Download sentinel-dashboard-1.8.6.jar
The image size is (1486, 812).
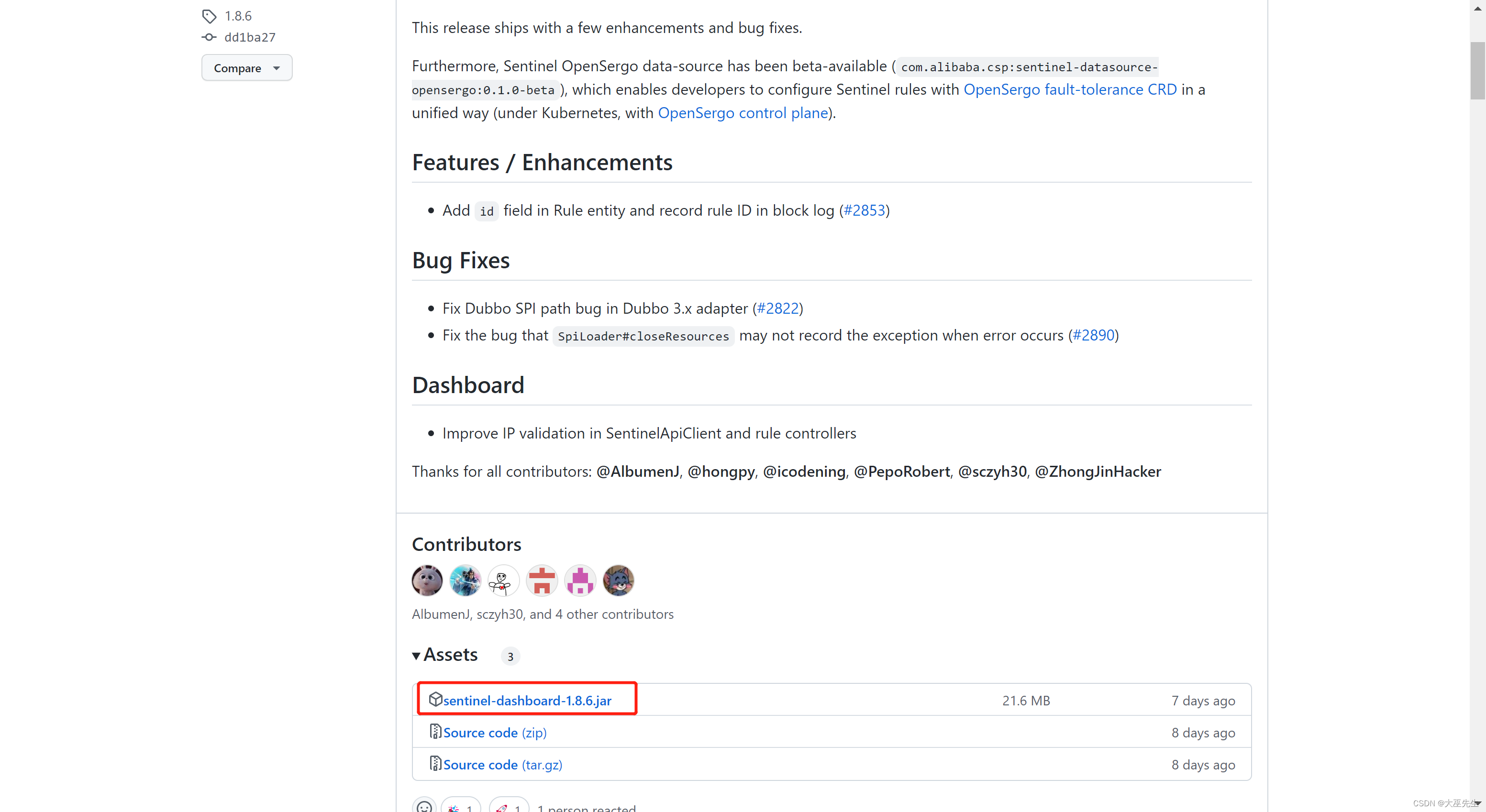click(527, 700)
